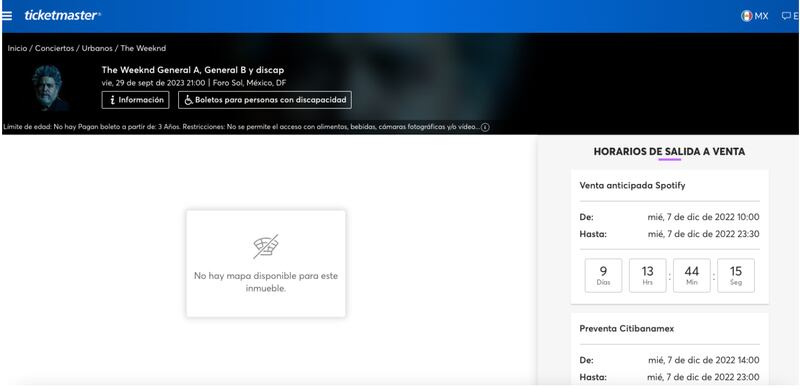Click the Spotify end date 7 de dic 23:30
The image size is (800, 389).
coord(704,234)
